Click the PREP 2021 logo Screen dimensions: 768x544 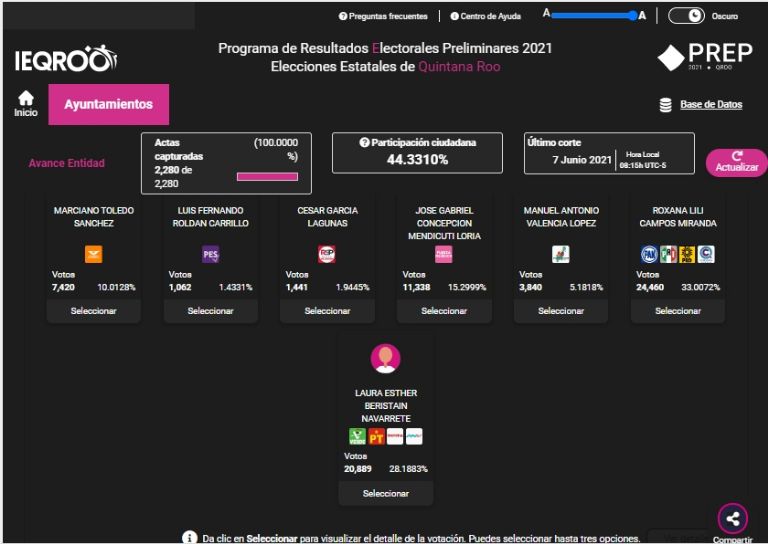point(705,56)
